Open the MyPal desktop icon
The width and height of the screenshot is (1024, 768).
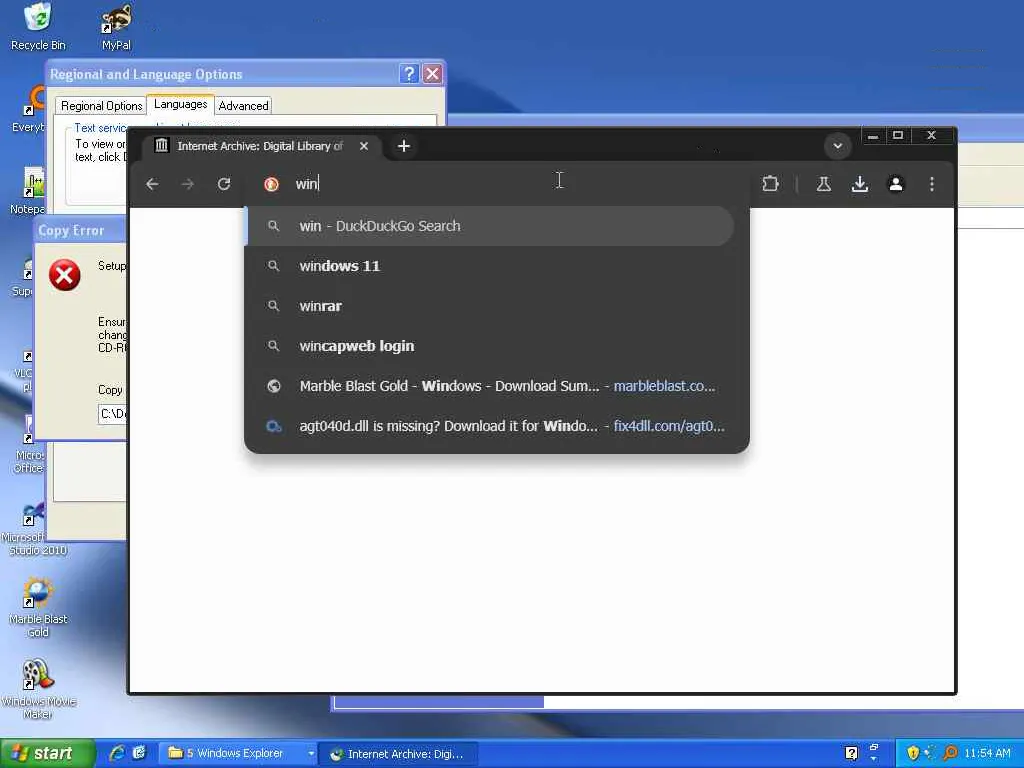coord(116,26)
